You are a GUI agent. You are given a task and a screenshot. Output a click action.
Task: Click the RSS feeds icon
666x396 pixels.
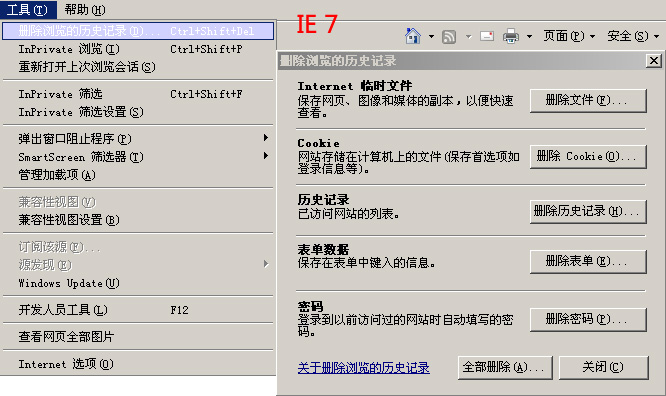[449, 37]
